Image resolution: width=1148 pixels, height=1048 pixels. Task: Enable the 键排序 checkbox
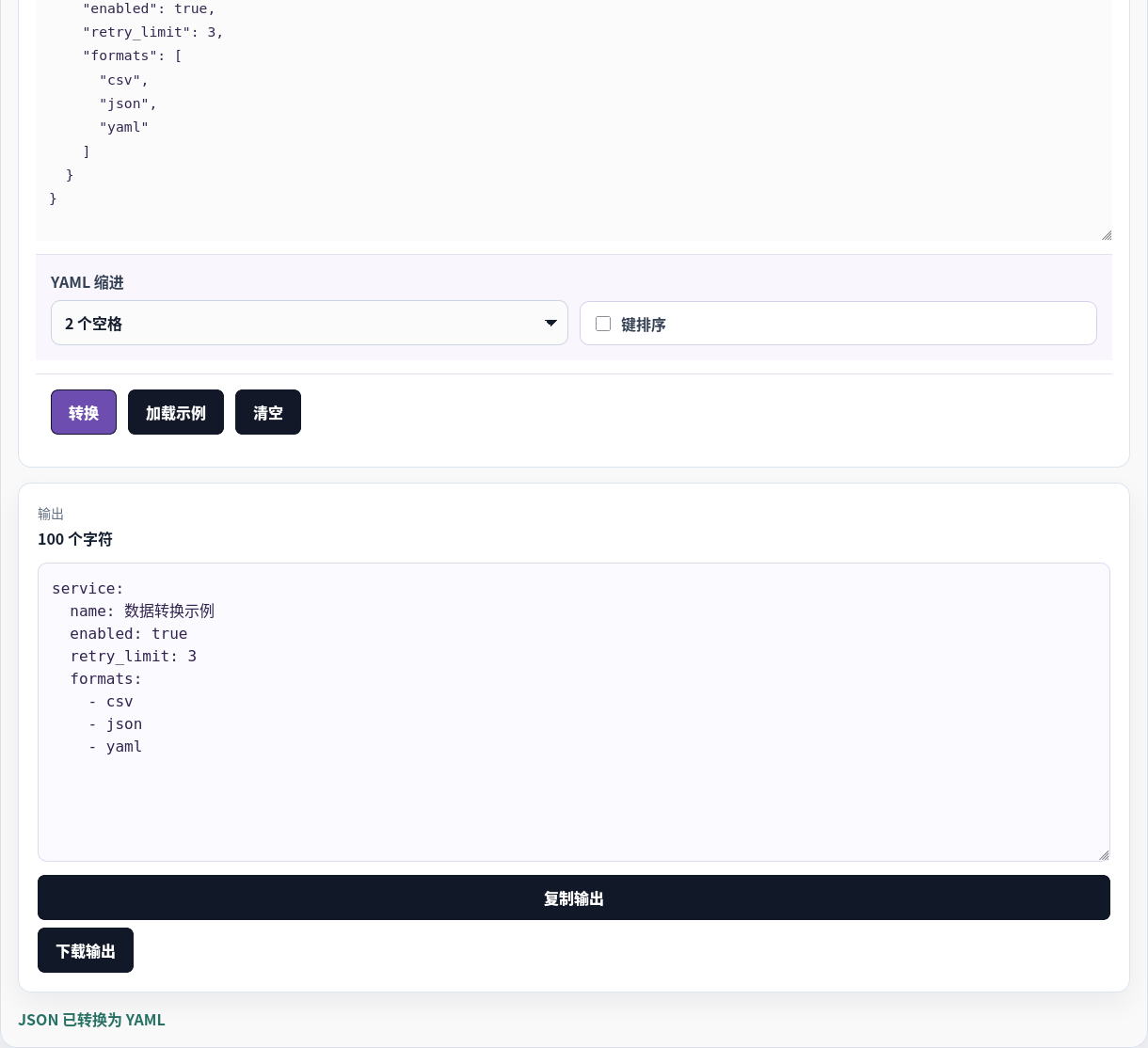tap(603, 324)
